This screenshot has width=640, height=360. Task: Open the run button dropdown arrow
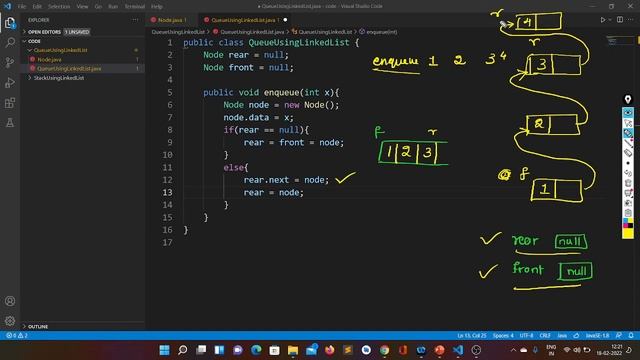pos(610,20)
